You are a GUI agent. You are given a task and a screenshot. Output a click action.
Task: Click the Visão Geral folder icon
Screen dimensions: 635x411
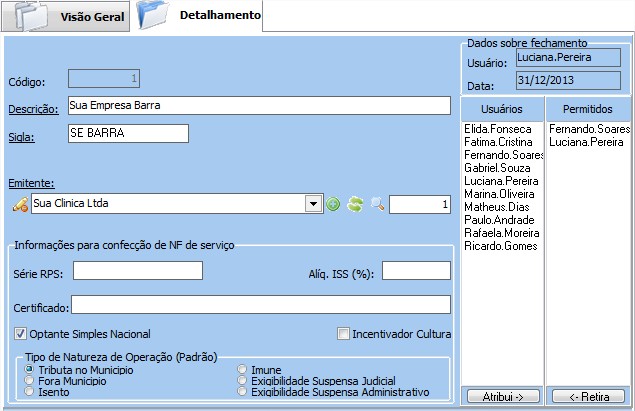tap(28, 17)
